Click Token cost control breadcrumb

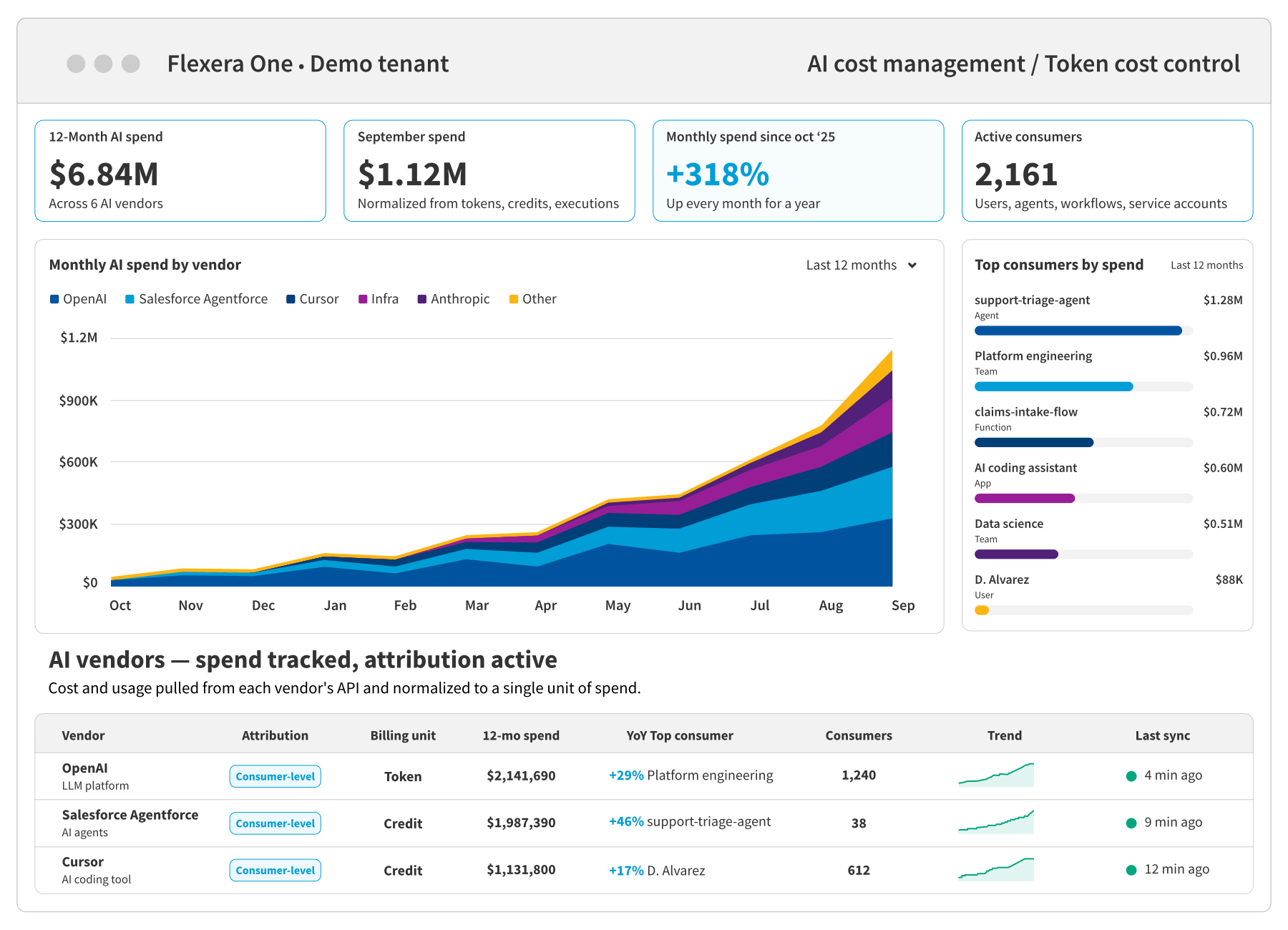tap(1142, 64)
